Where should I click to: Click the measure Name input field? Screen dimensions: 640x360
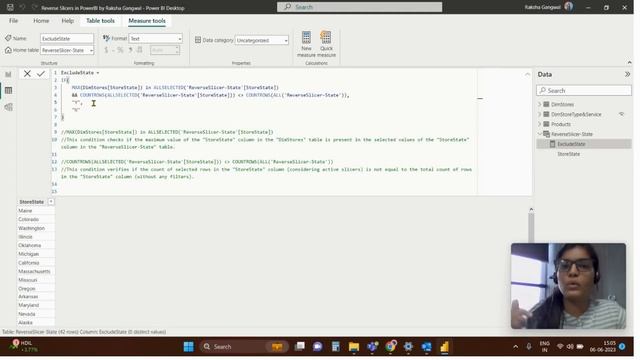click(x=67, y=38)
